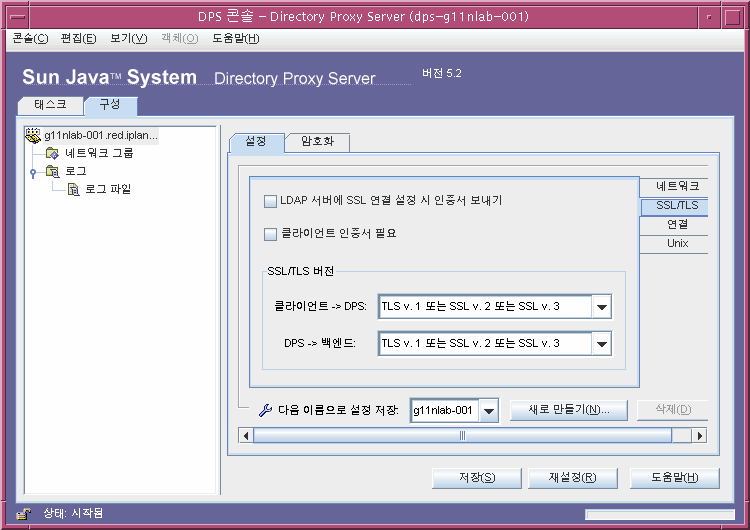Click the 도움말(H) button at bottom right
Viewport: 750px width, 530px height.
(x=674, y=478)
